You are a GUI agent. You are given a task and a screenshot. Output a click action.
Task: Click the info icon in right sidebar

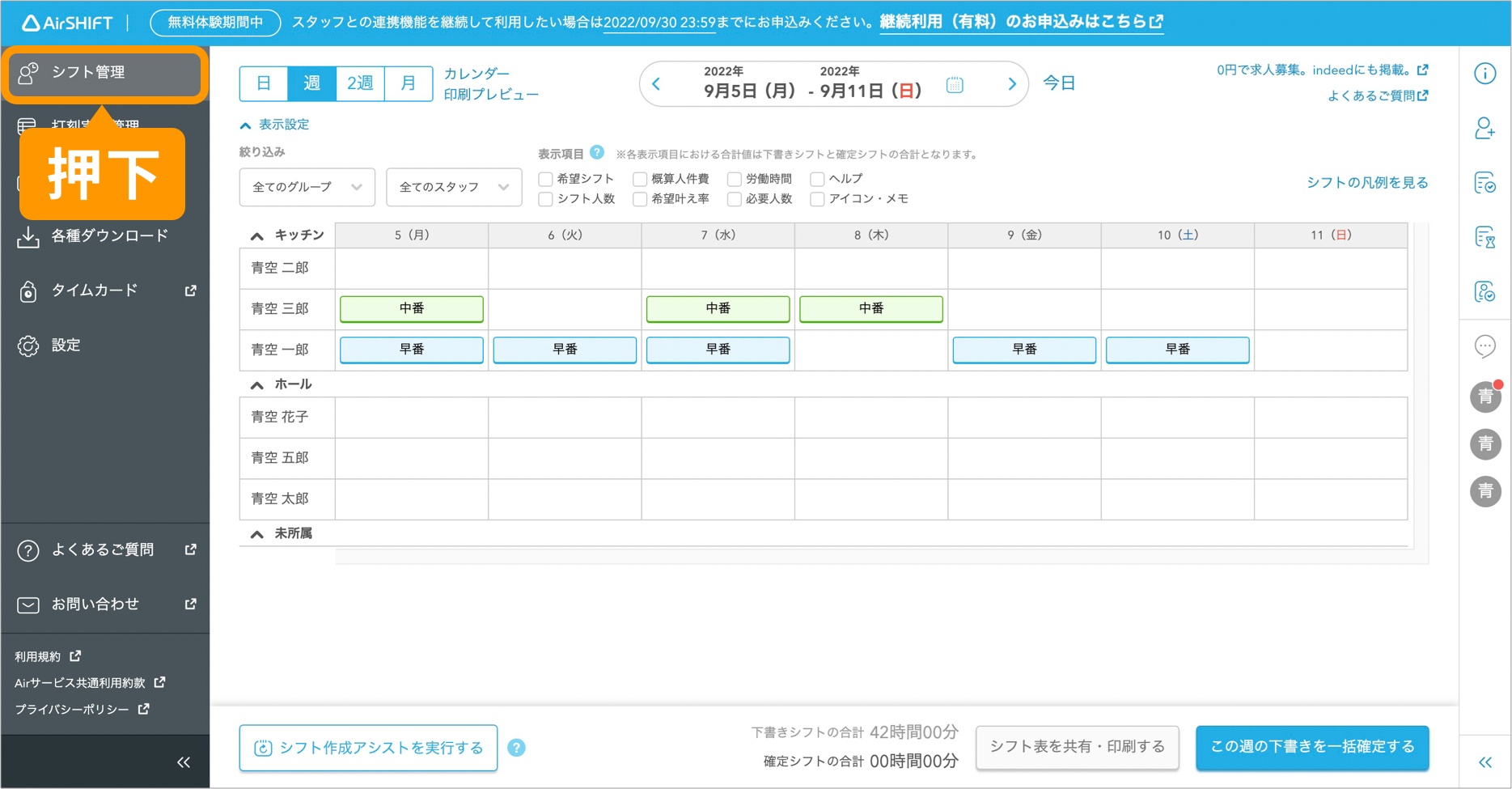(1484, 74)
